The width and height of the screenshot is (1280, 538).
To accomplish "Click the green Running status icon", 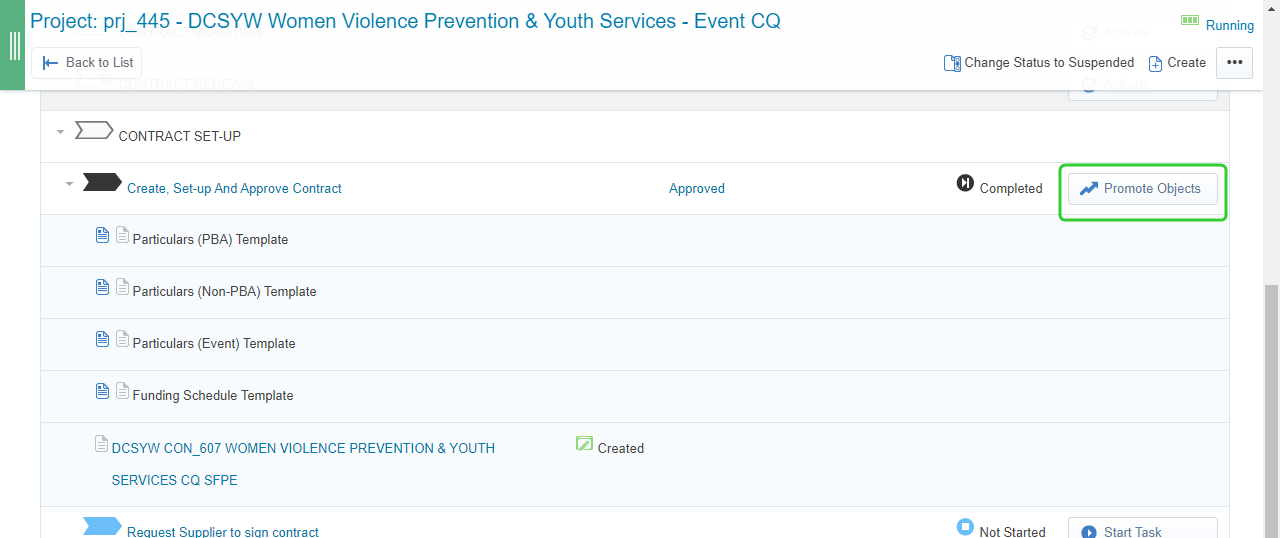I will 1190,20.
